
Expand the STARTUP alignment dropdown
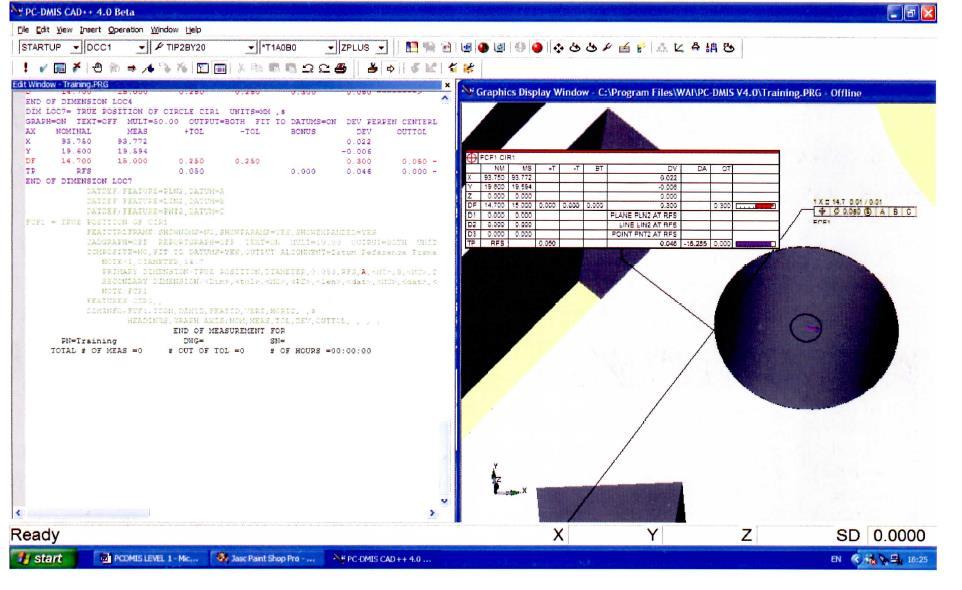pyautogui.click(x=75, y=47)
